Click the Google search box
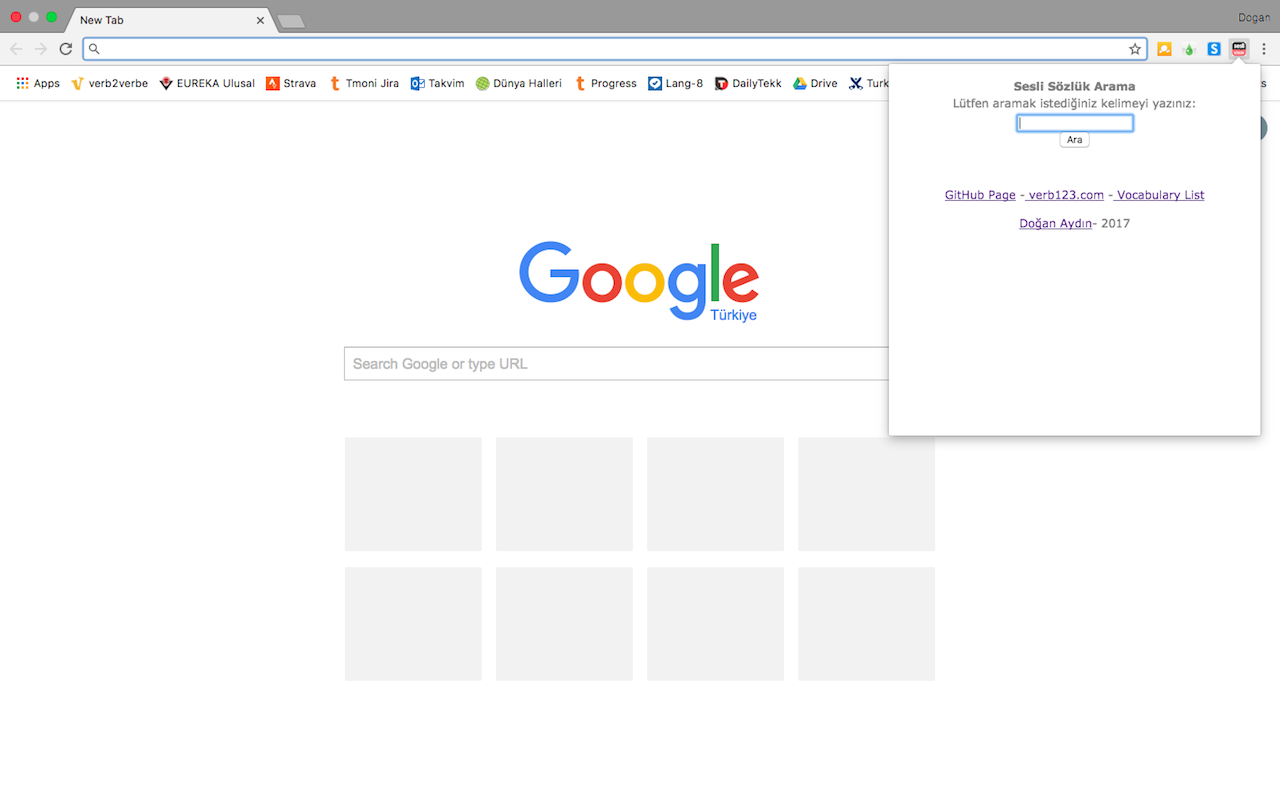 tap(616, 364)
